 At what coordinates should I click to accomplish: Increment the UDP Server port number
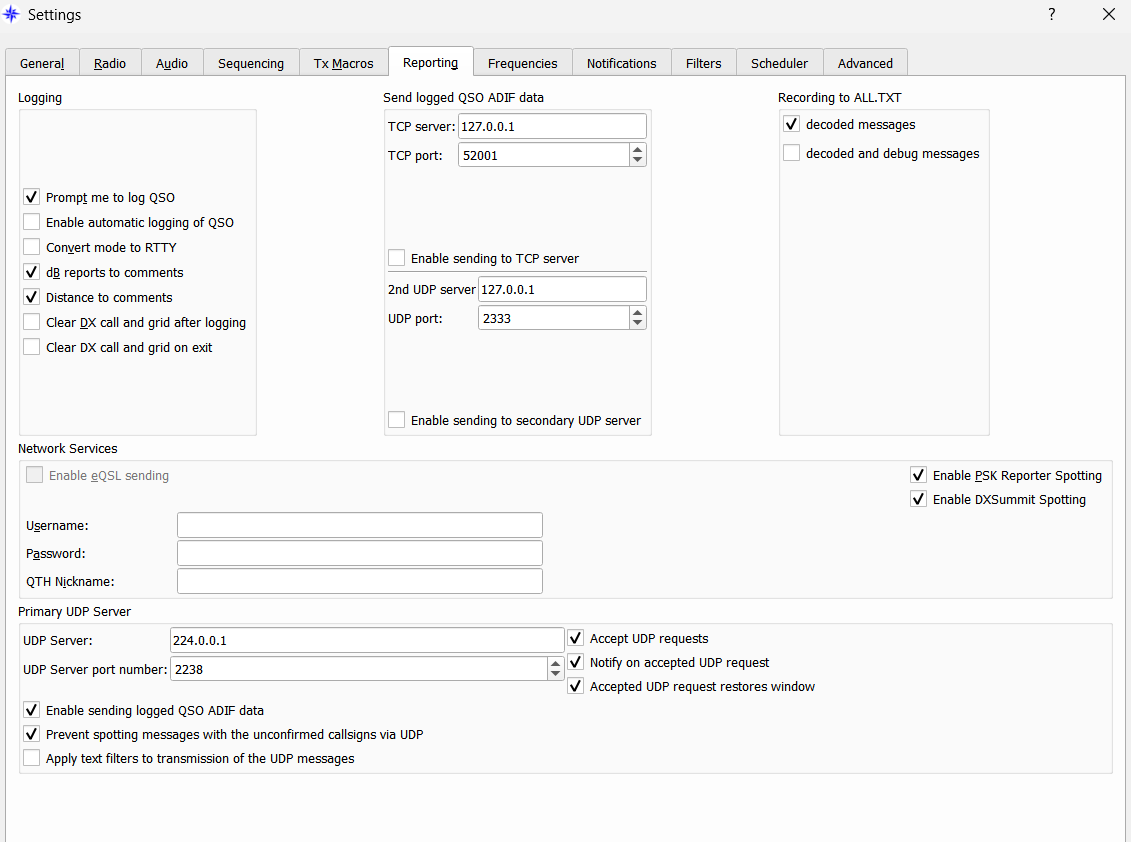555,664
